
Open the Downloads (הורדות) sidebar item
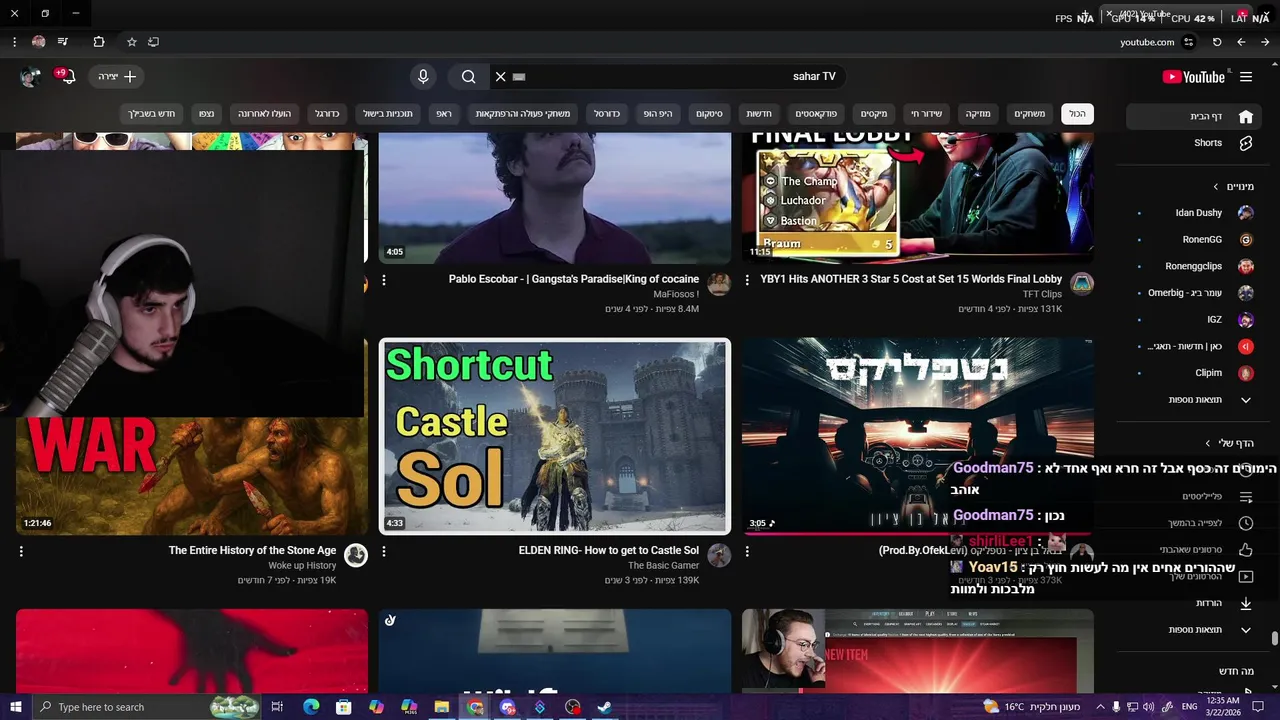[1192, 603]
